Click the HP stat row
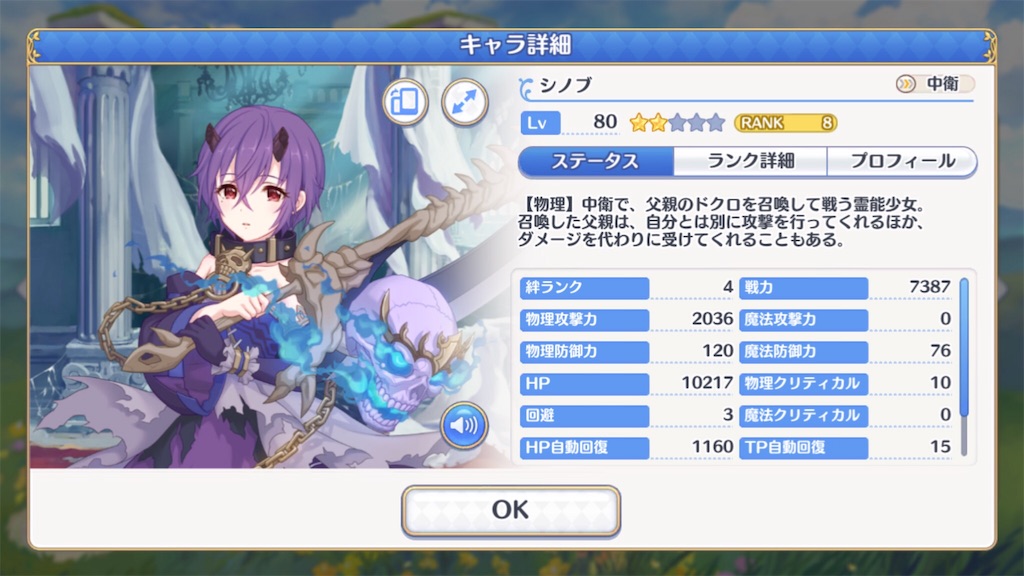This screenshot has width=1024, height=576. point(627,383)
